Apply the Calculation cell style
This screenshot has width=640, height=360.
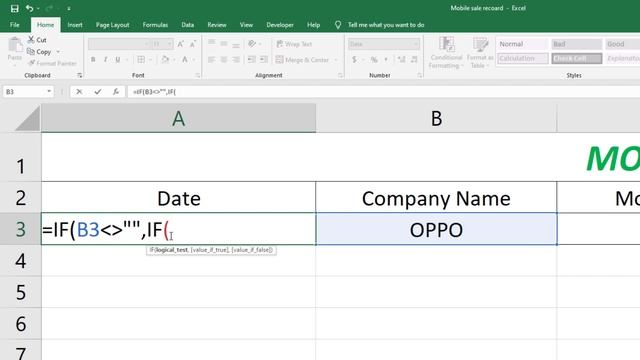pos(522,58)
